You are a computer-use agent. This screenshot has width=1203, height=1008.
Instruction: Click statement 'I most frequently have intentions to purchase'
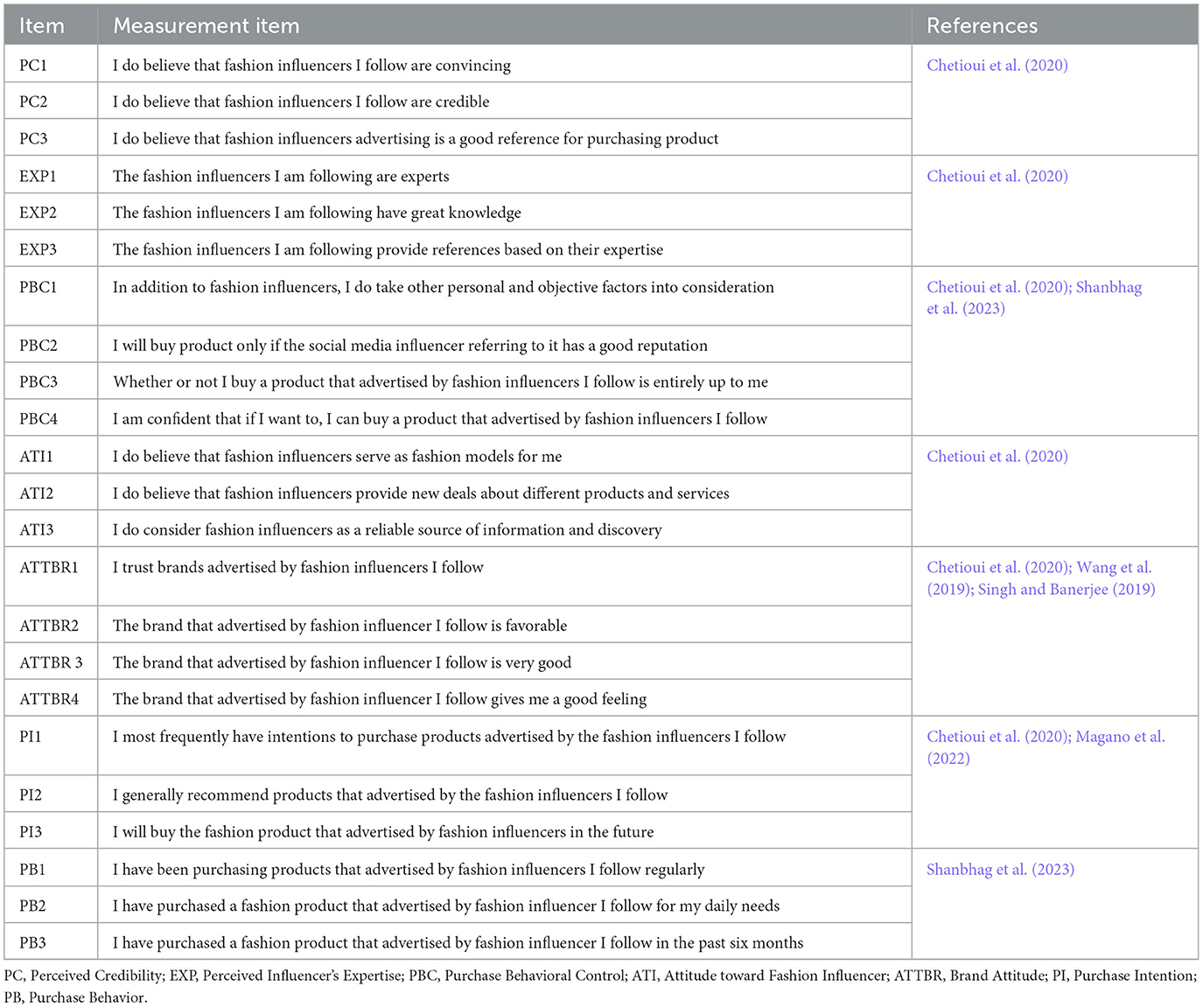[449, 738]
